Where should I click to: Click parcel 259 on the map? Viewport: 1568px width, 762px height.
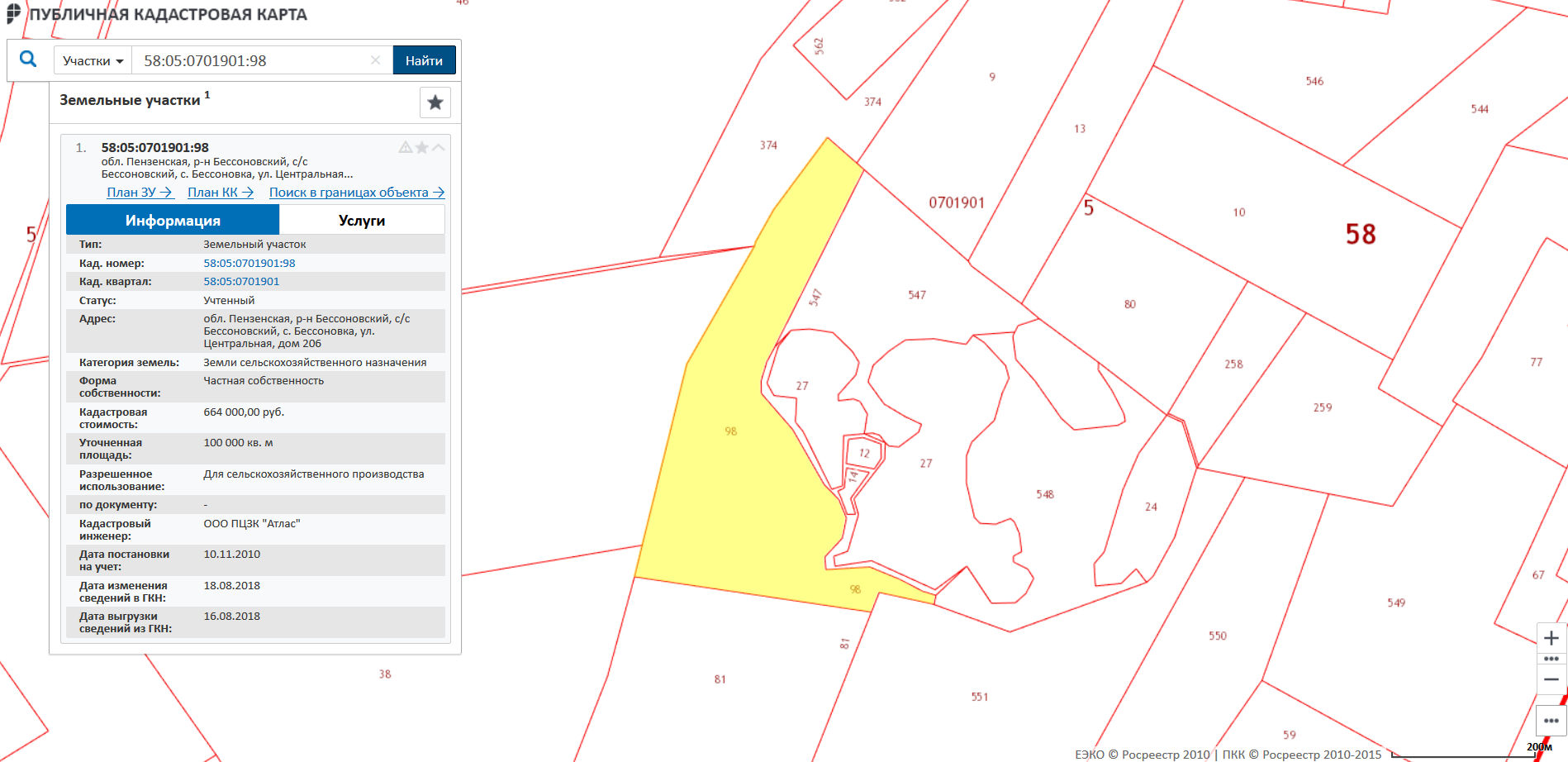point(1323,407)
